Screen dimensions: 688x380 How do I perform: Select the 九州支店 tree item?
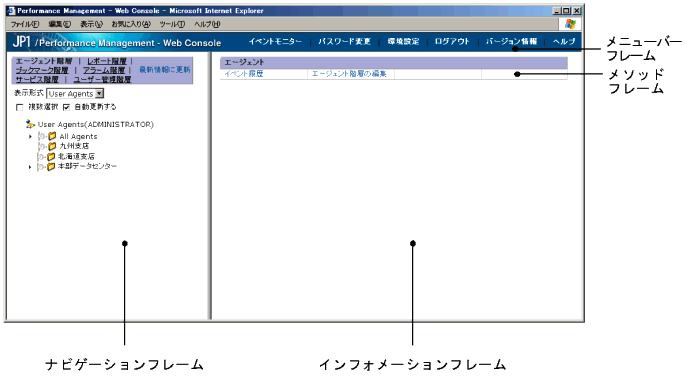pos(74,146)
